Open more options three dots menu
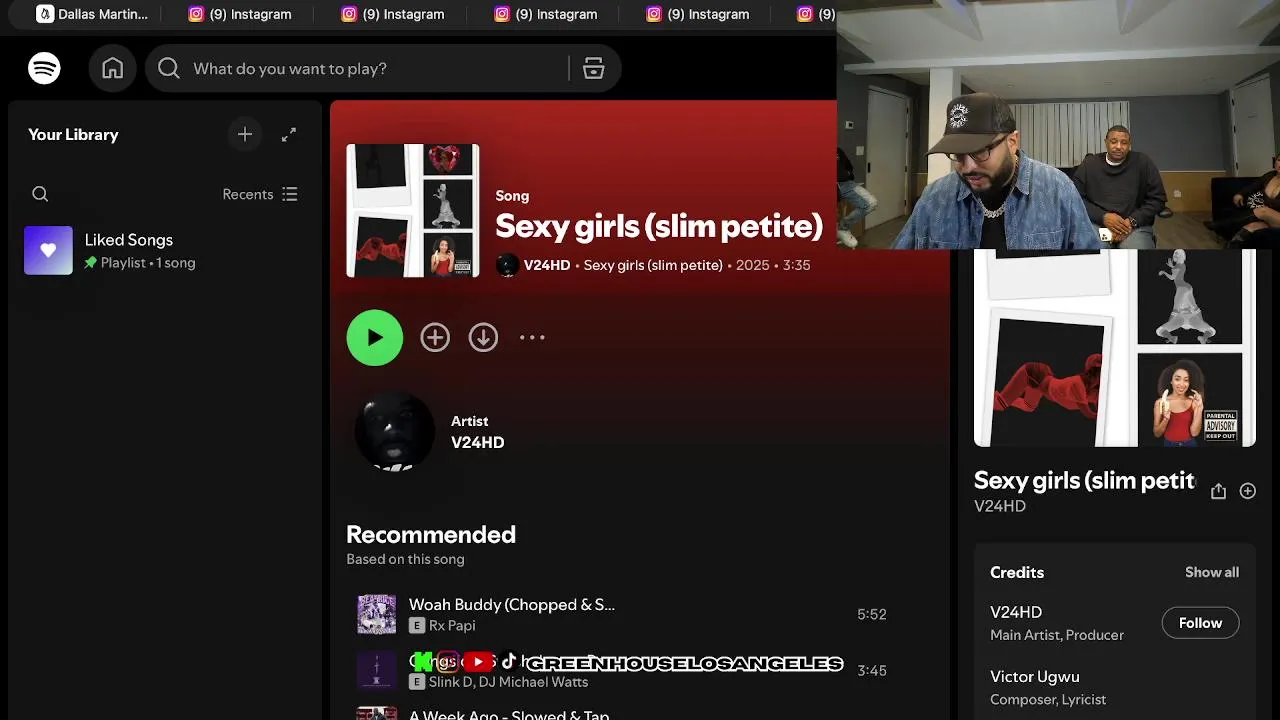The image size is (1280, 720). pyautogui.click(x=532, y=338)
